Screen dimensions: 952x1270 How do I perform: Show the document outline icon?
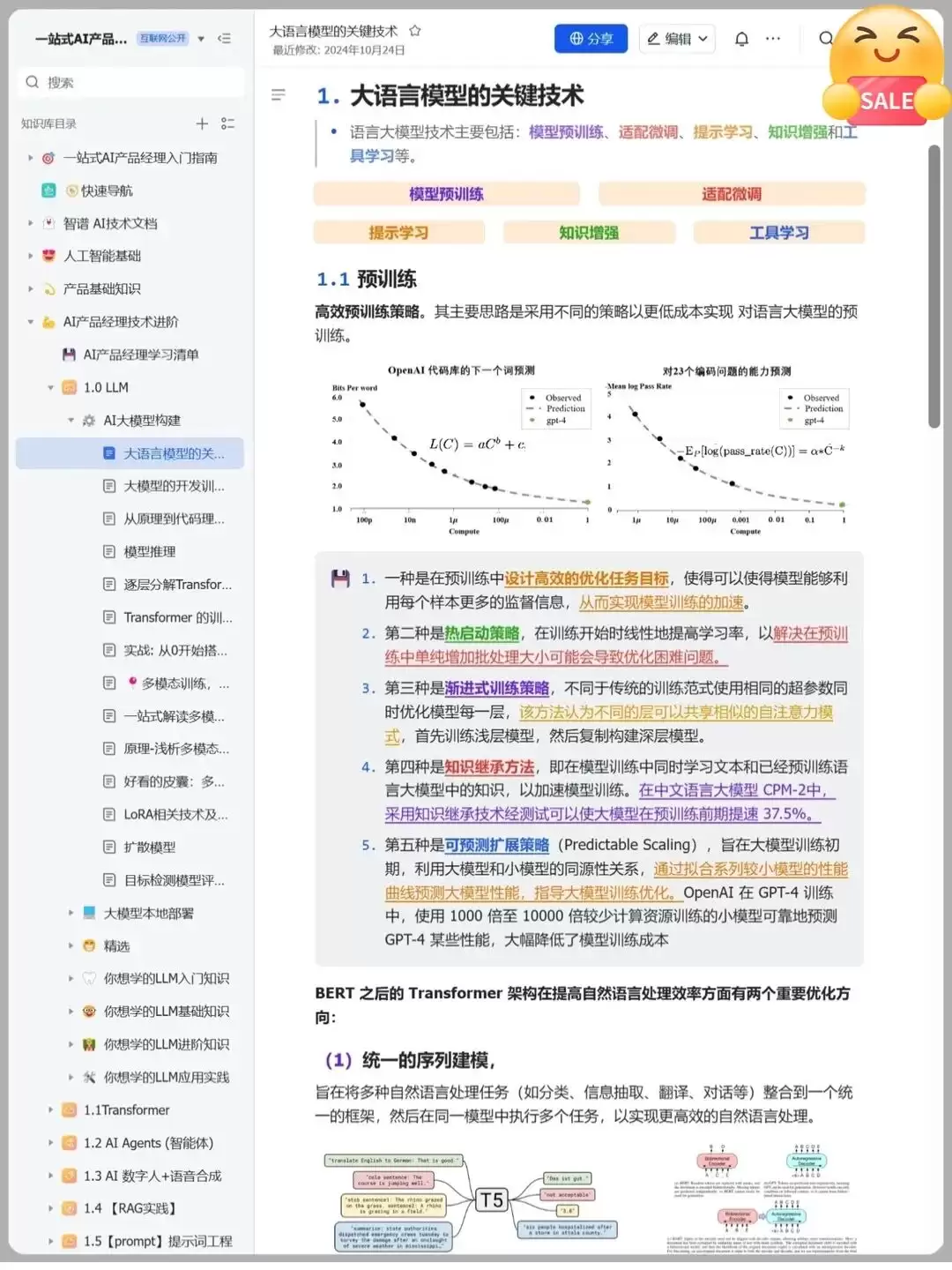pos(279,95)
